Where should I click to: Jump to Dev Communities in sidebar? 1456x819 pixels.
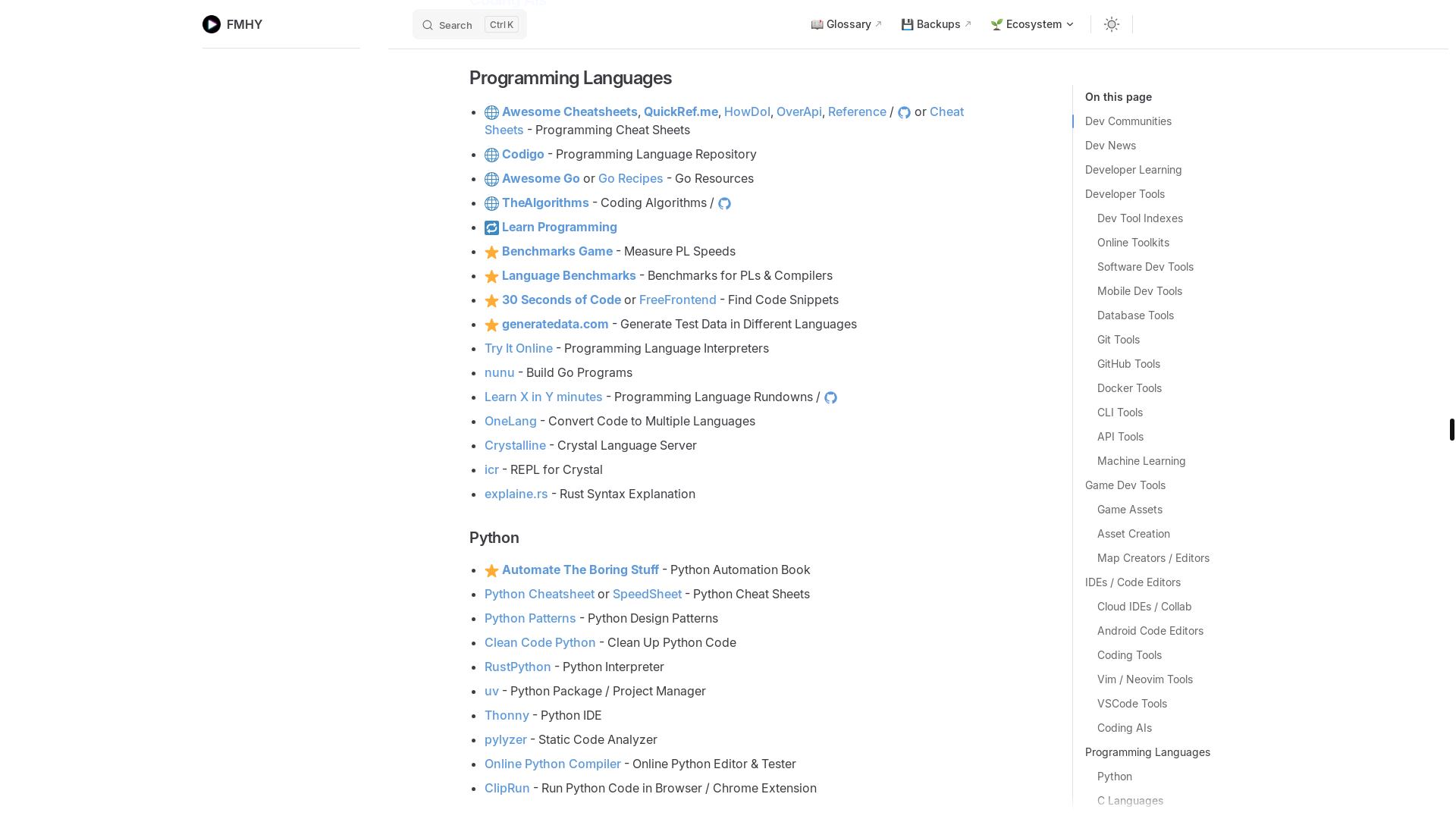pyautogui.click(x=1128, y=121)
